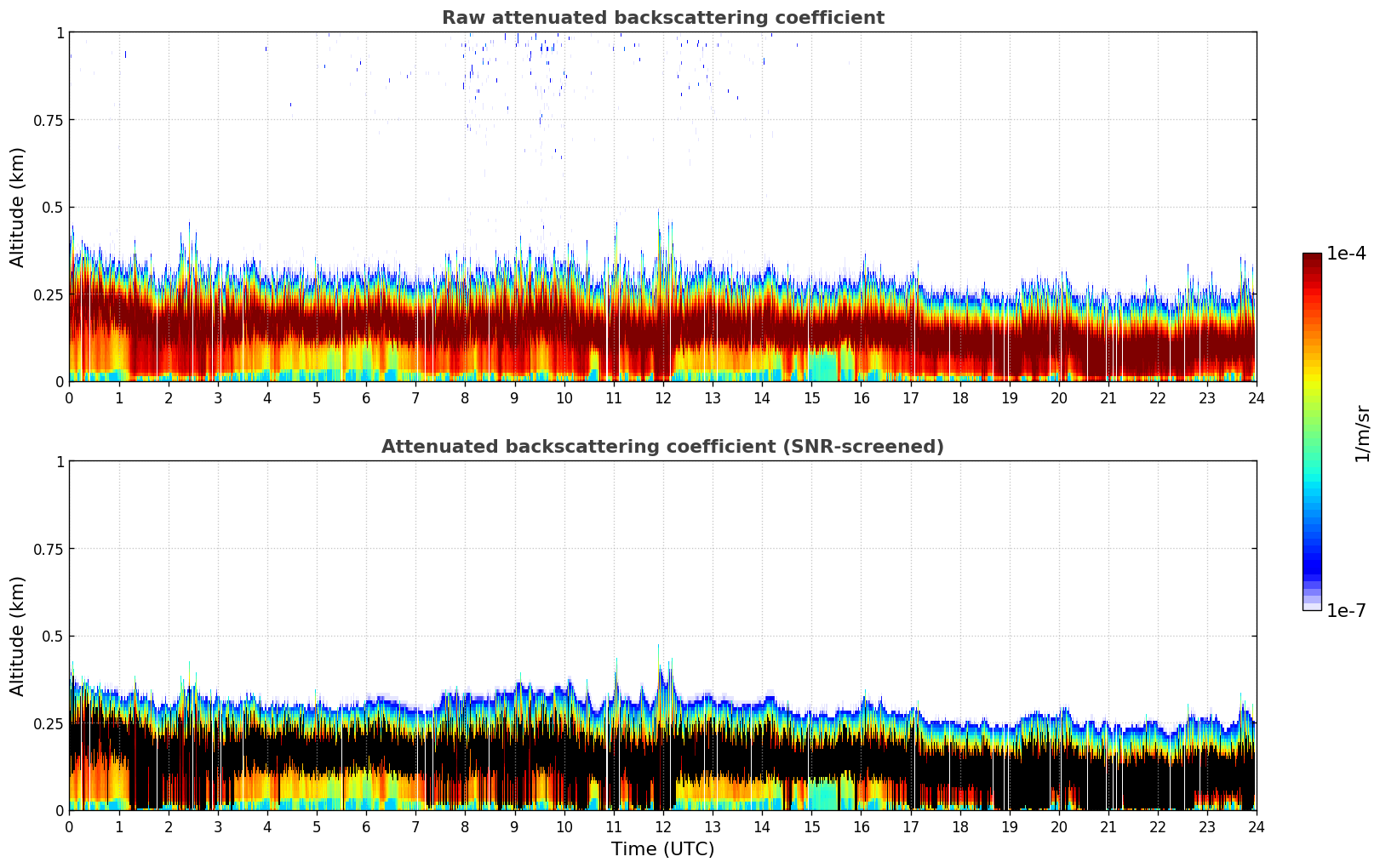Click hour 0 tick on bottom time axis
Screen dimensions: 1380x868
[70, 826]
